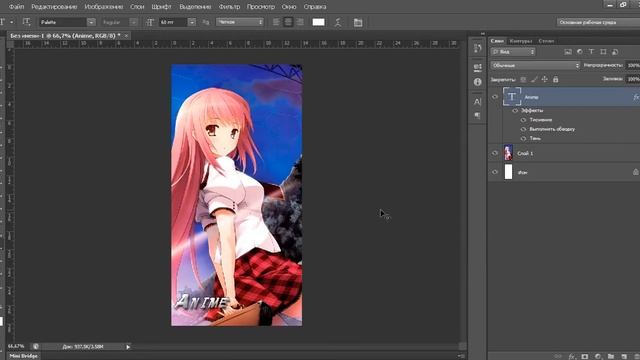
Task: Click the zoom percentage field
Action: pyautogui.click(x=16, y=347)
